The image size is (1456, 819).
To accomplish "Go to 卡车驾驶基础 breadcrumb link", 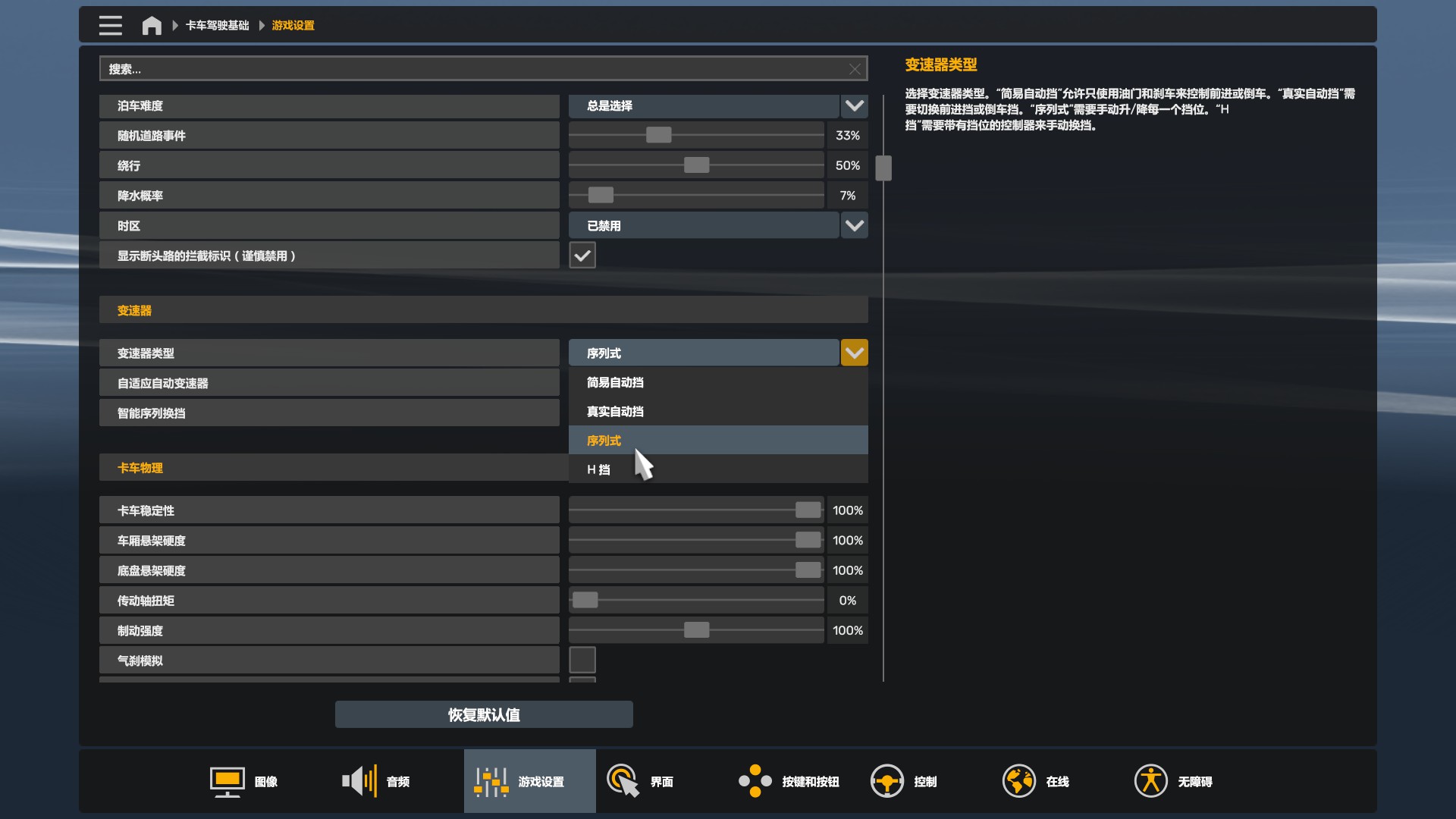I will click(x=217, y=25).
